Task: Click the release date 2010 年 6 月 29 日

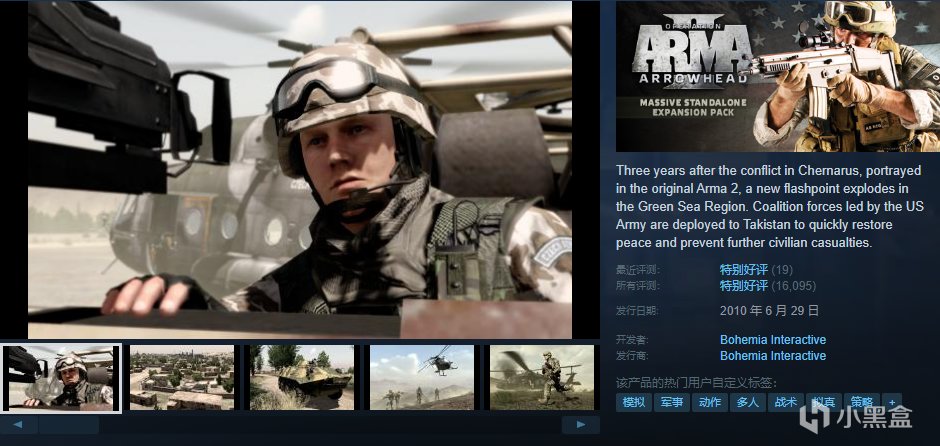Action: tap(769, 311)
